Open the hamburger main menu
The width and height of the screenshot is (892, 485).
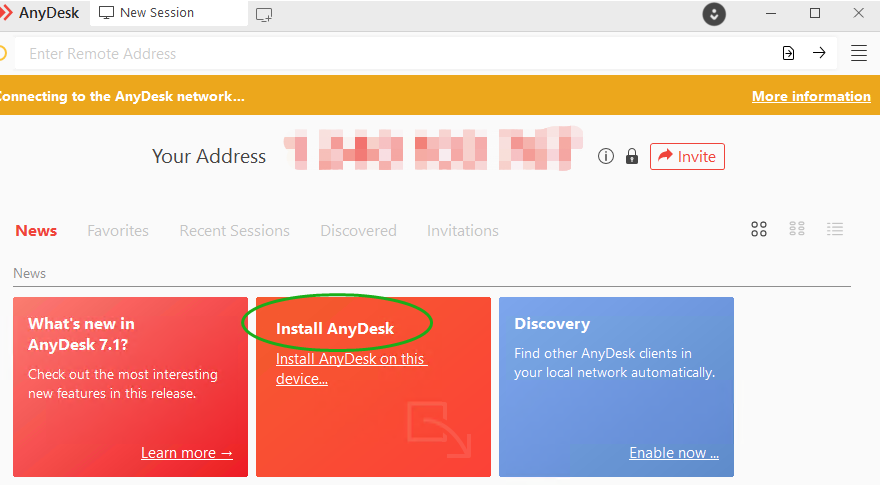tap(858, 53)
